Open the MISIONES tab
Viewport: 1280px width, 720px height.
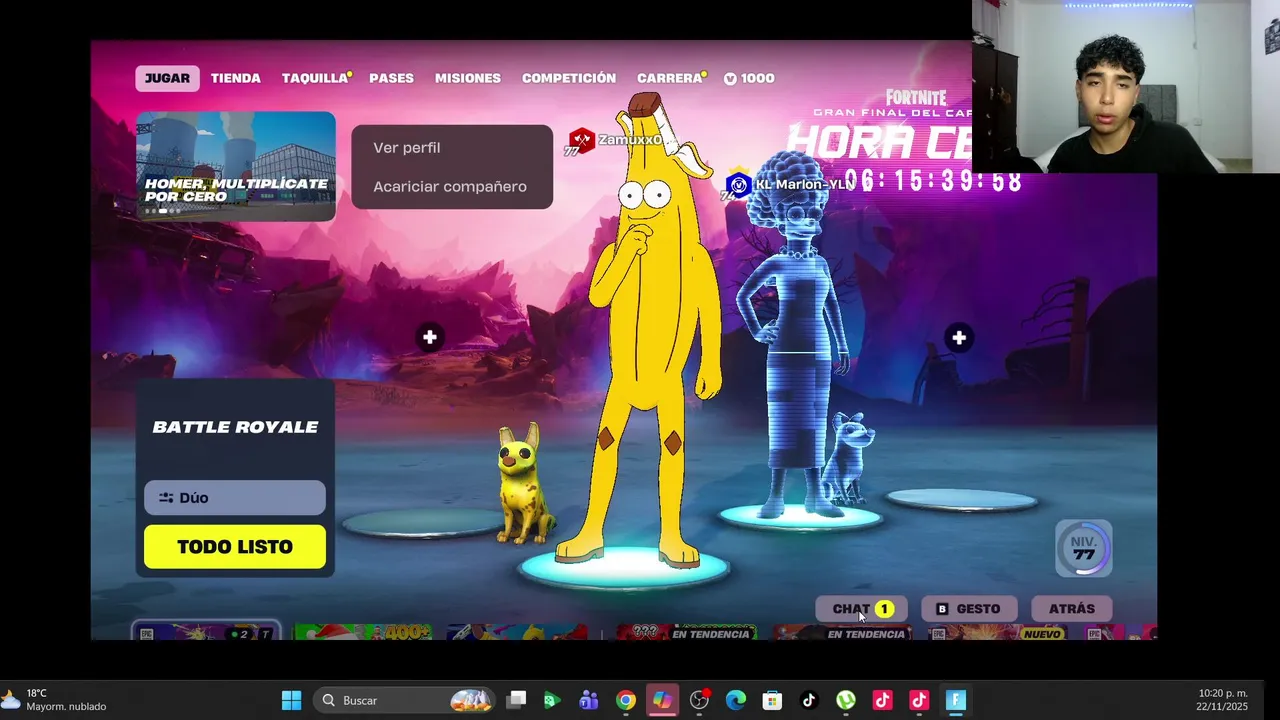[x=467, y=78]
